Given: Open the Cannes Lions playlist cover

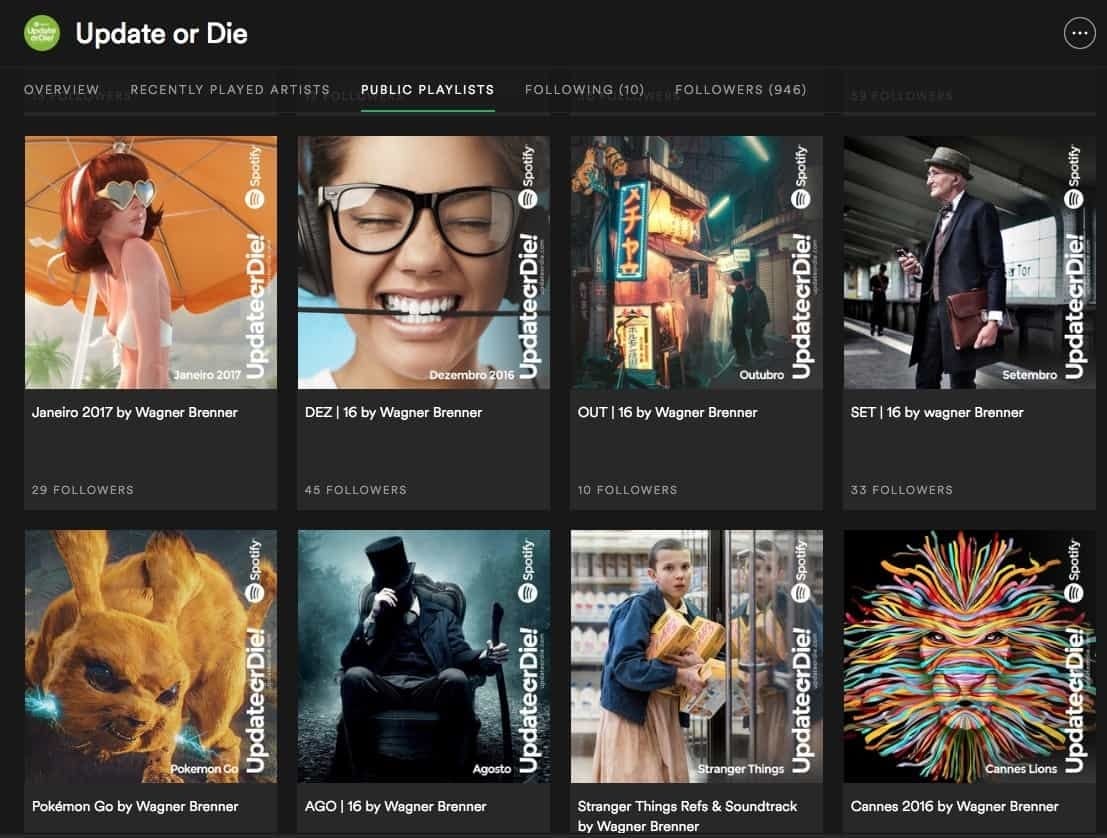Looking at the screenshot, I should [x=969, y=656].
